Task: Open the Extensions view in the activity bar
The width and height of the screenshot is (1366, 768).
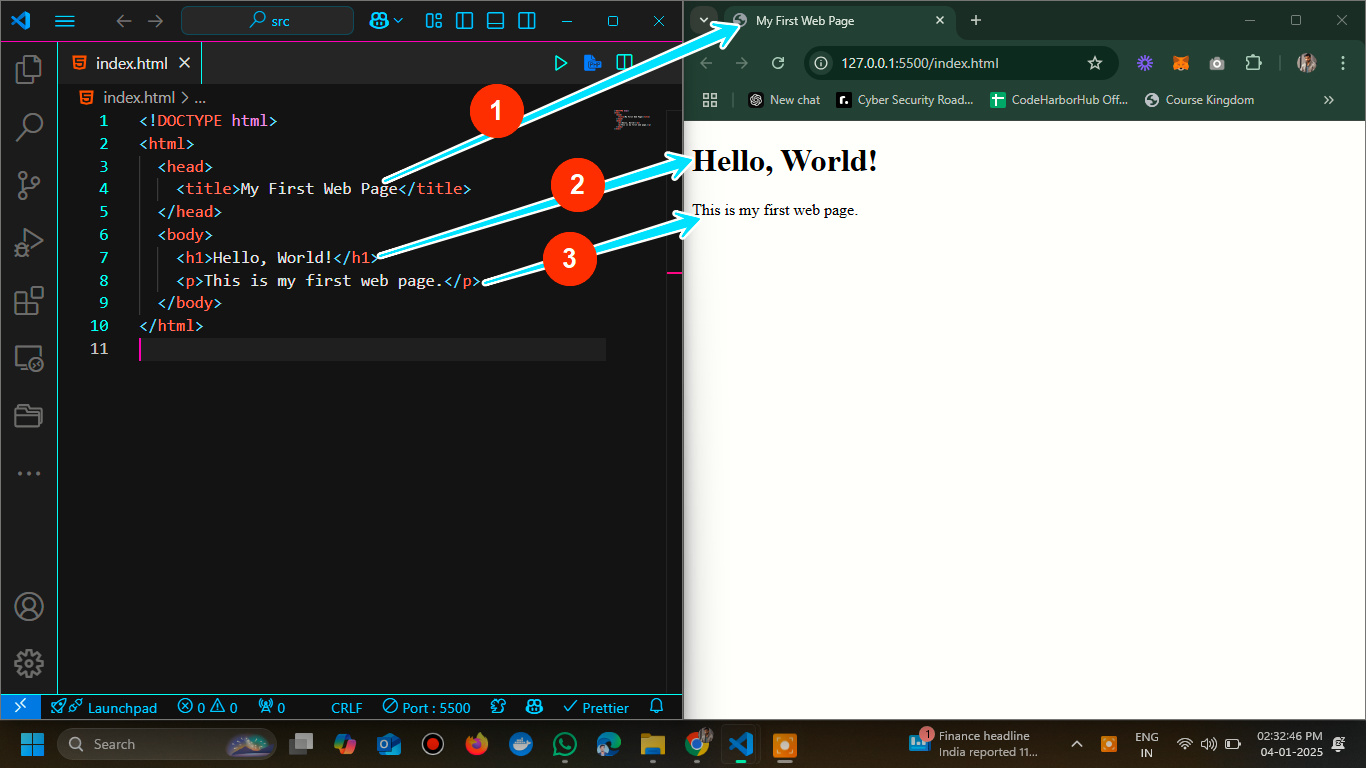Action: (28, 301)
